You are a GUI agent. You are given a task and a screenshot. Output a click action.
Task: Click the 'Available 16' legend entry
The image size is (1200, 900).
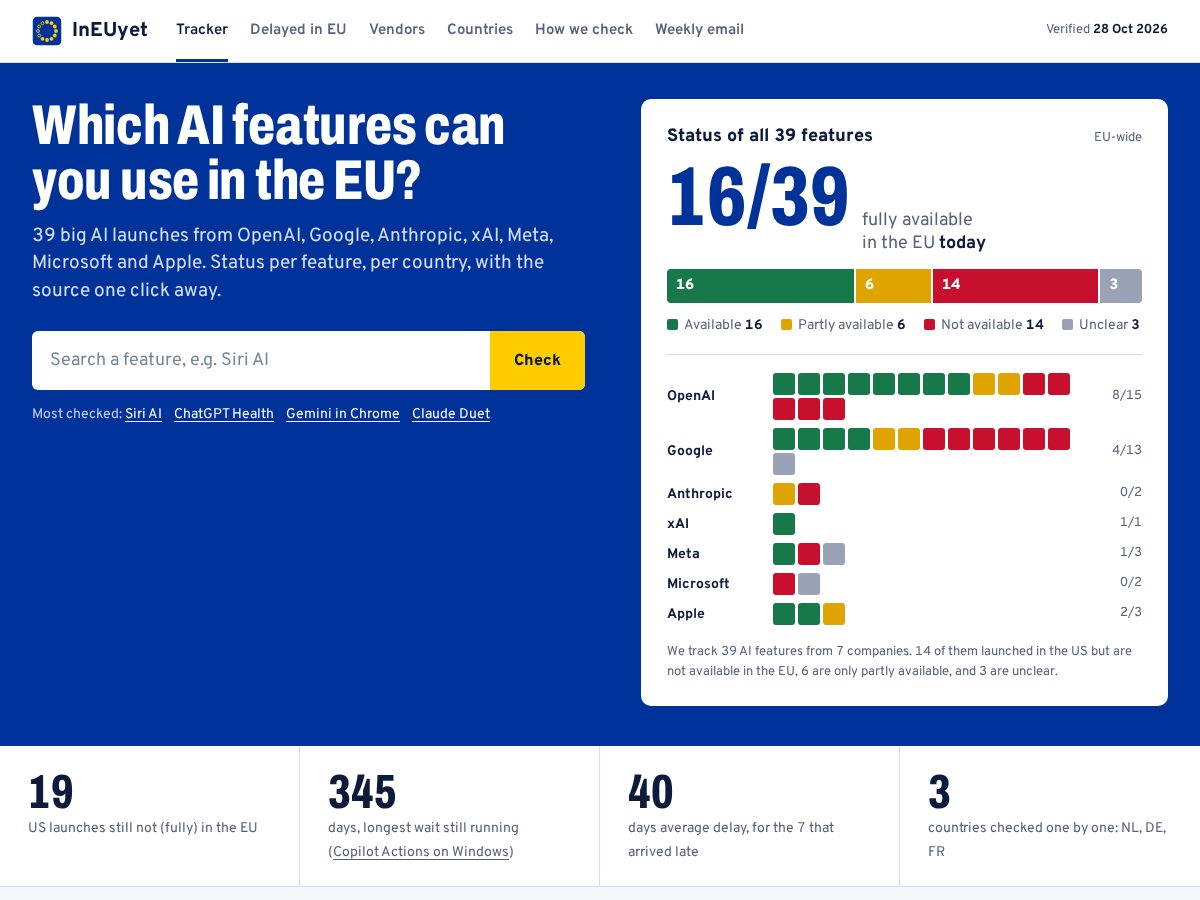(715, 325)
